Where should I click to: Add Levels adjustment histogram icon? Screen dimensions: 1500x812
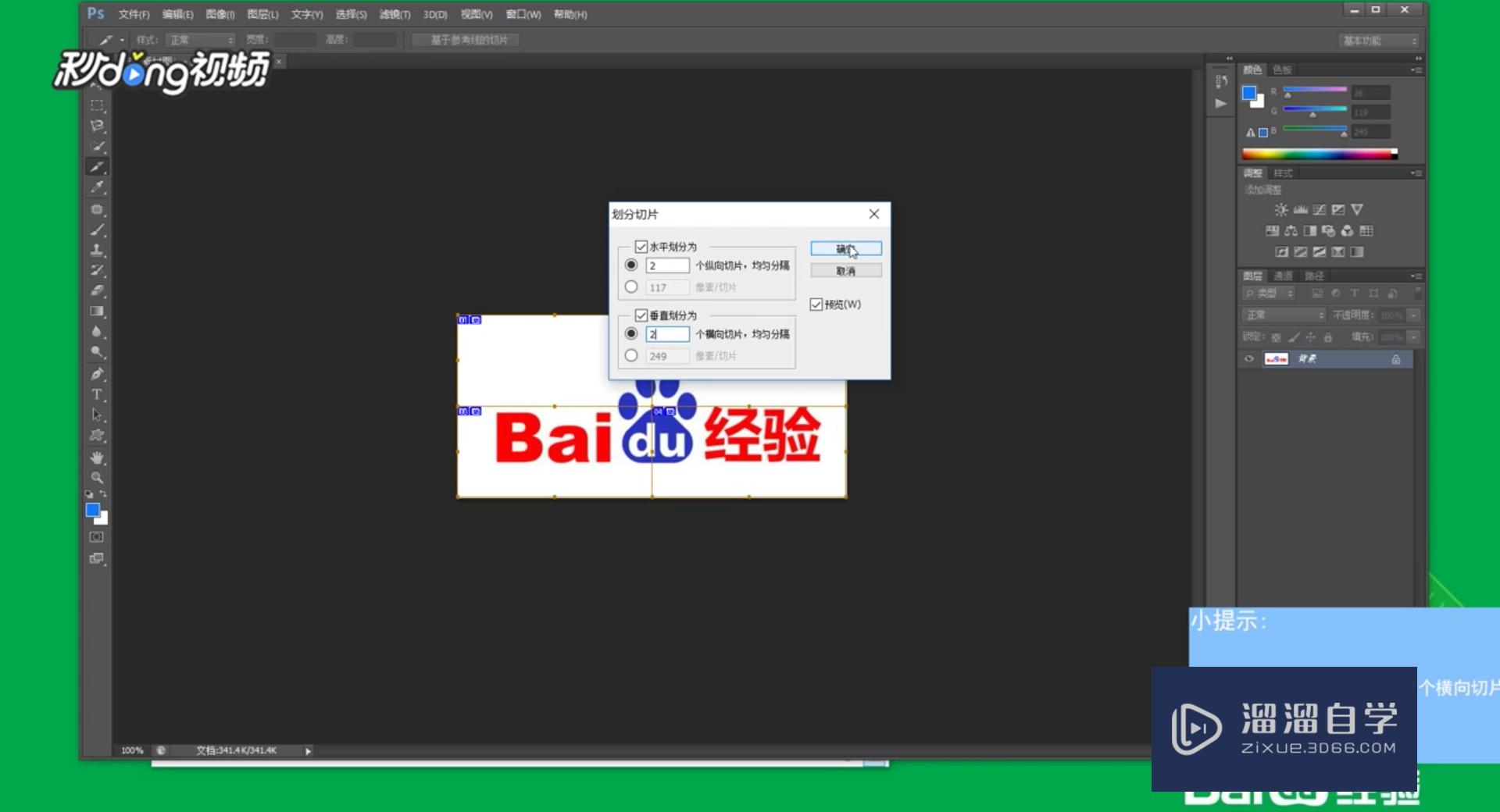pyautogui.click(x=1300, y=209)
